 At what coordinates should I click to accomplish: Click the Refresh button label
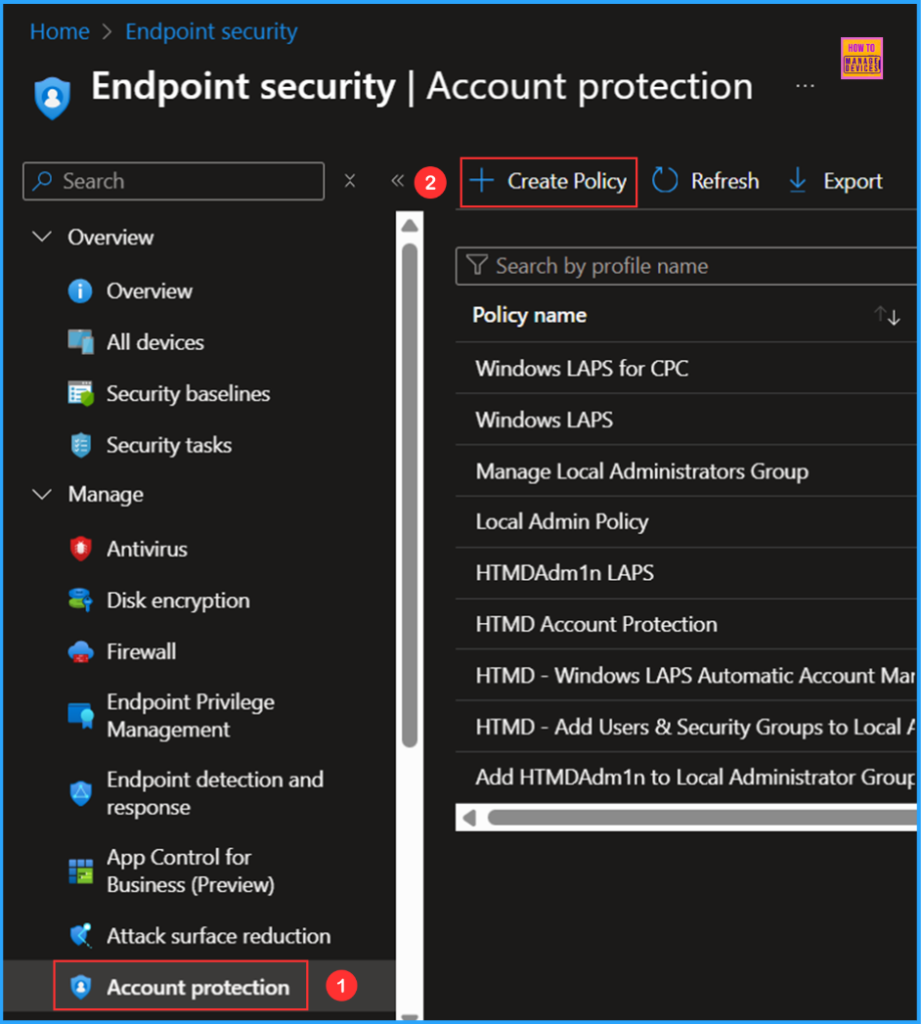point(725,181)
